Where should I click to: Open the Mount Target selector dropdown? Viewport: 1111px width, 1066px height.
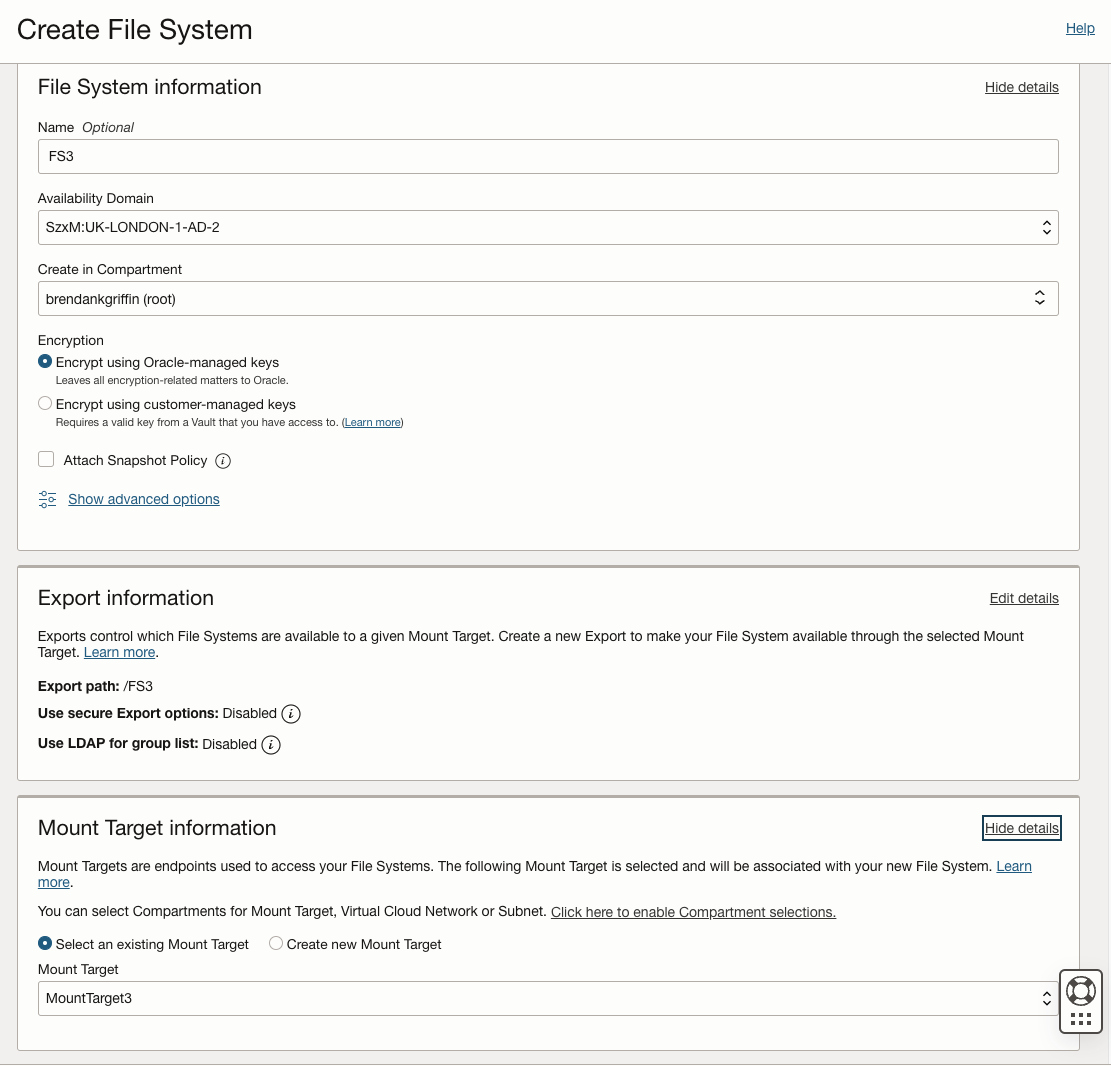pyautogui.click(x=1047, y=998)
